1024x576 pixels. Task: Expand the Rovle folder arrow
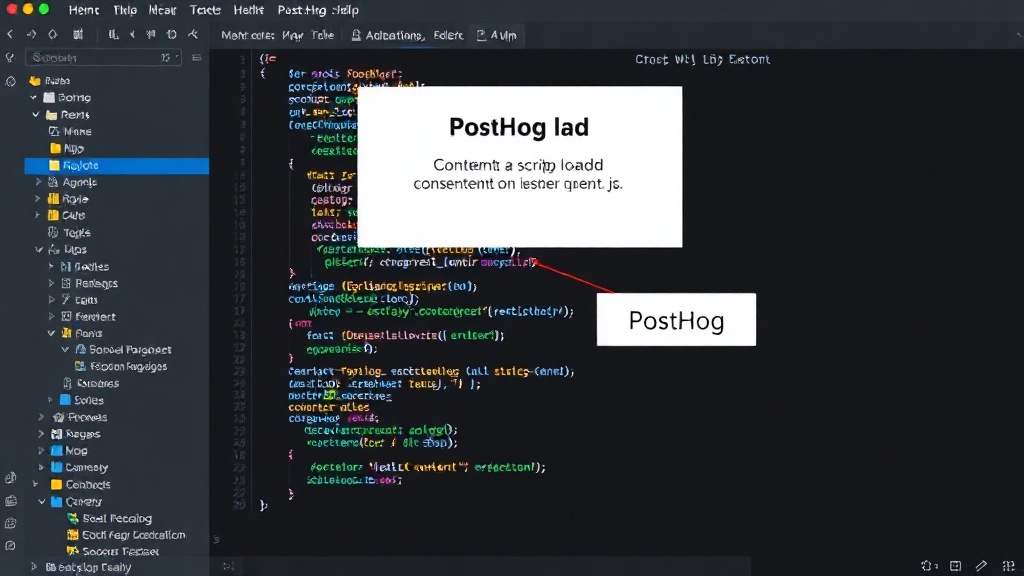[x=38, y=199]
